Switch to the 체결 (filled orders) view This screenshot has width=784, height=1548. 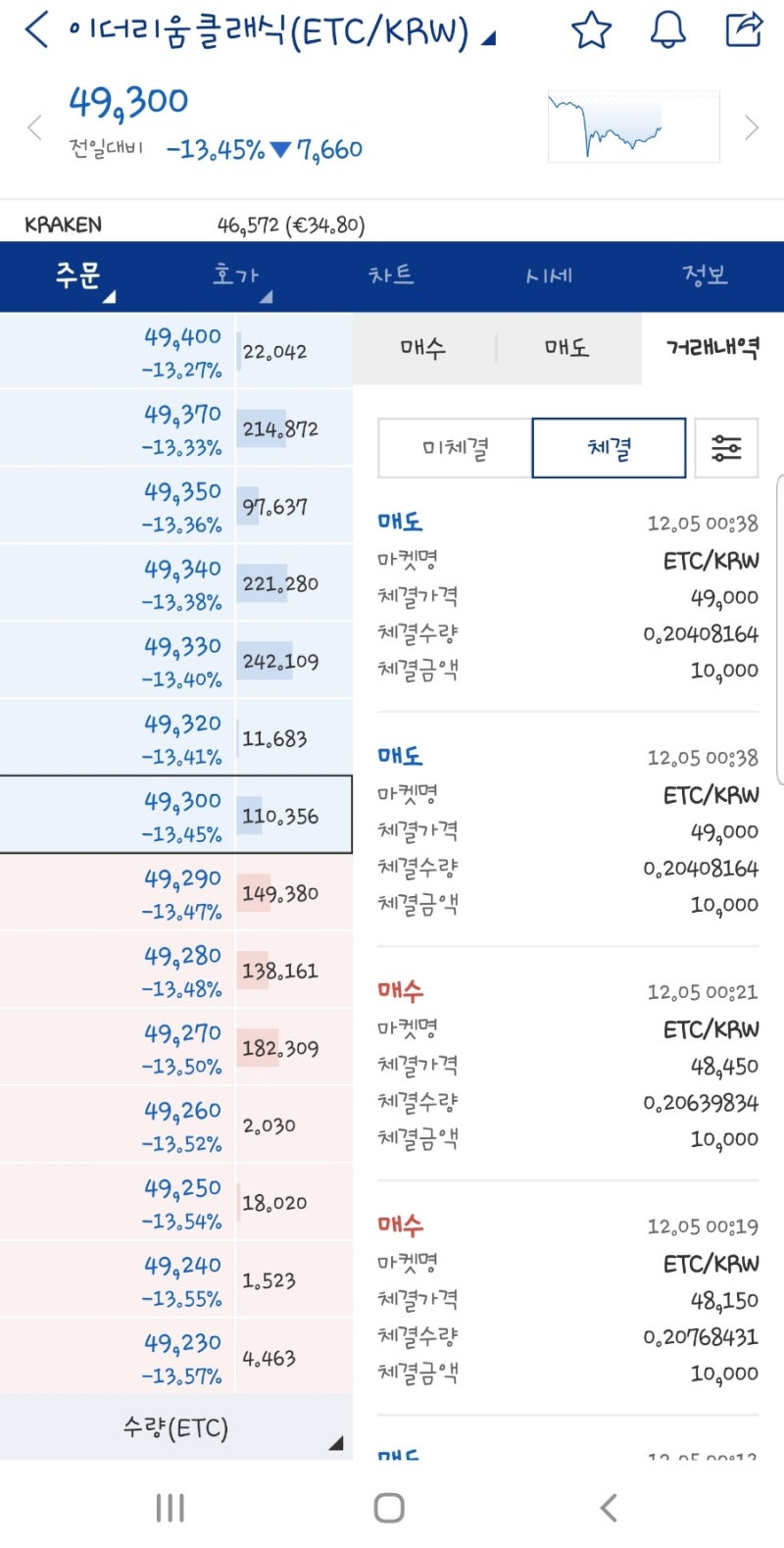tap(608, 447)
